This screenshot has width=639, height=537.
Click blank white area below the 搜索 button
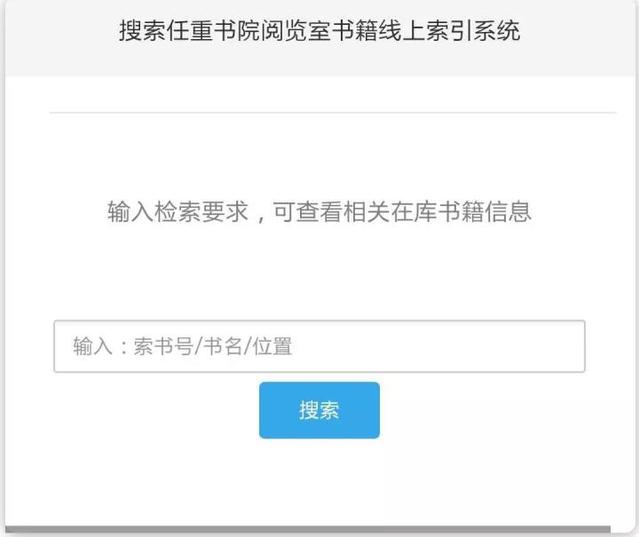319,481
